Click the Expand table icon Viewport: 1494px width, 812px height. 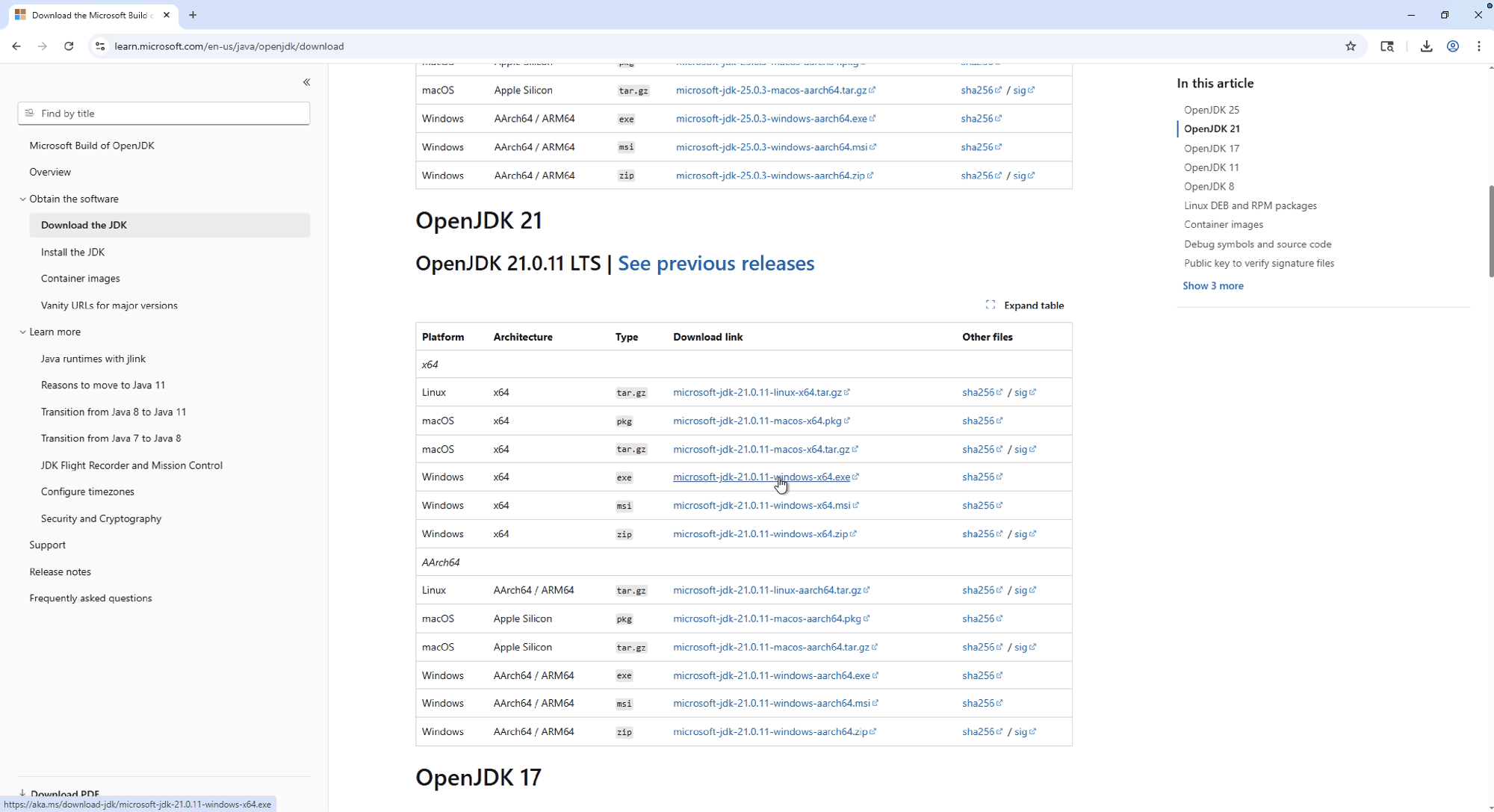click(991, 305)
